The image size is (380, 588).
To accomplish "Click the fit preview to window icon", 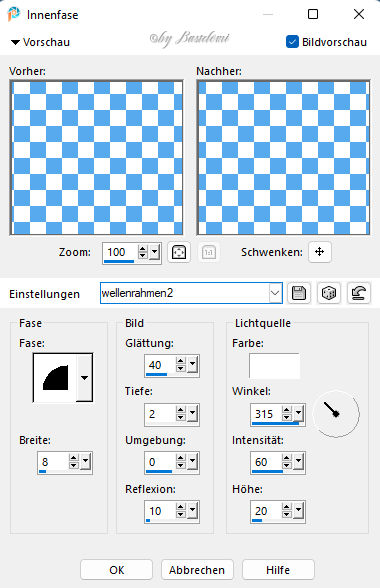I will (179, 252).
